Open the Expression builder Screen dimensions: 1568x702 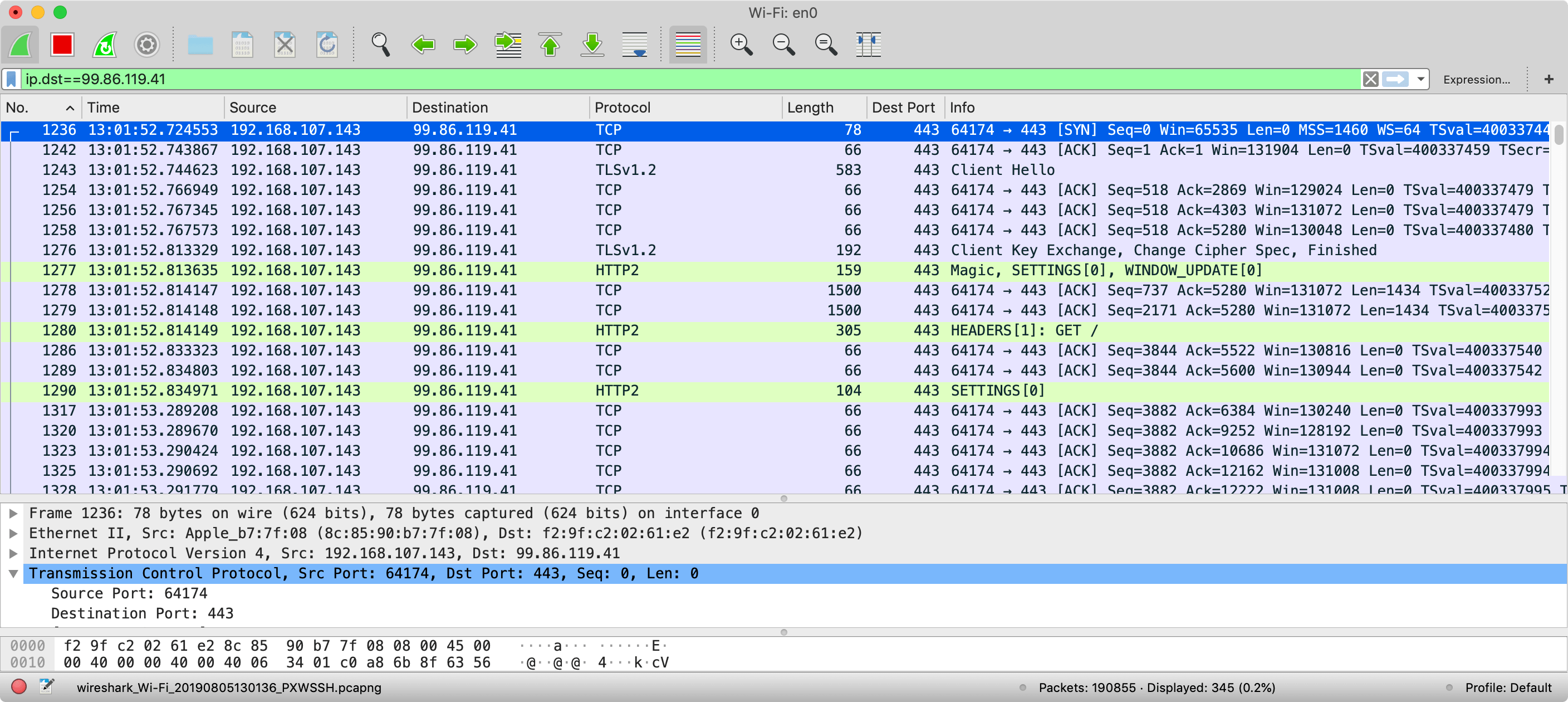[x=1476, y=80]
